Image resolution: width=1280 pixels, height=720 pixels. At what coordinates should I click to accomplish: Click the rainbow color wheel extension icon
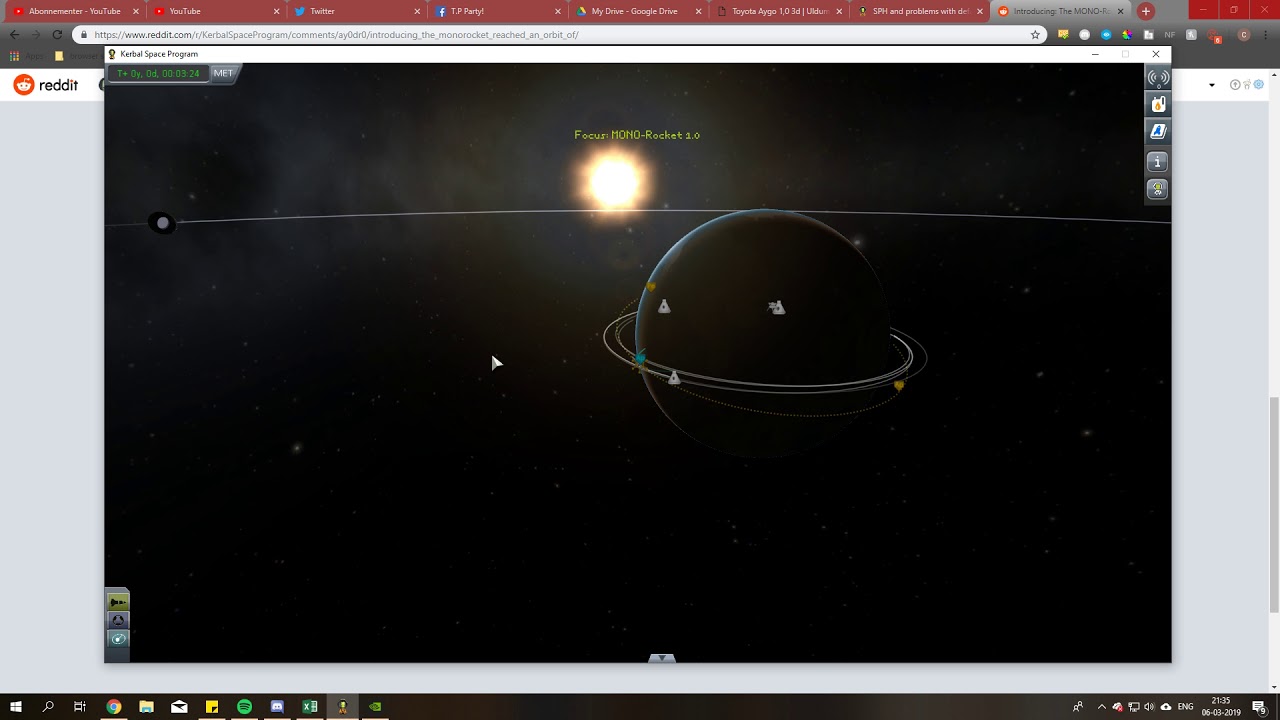pos(1127,34)
